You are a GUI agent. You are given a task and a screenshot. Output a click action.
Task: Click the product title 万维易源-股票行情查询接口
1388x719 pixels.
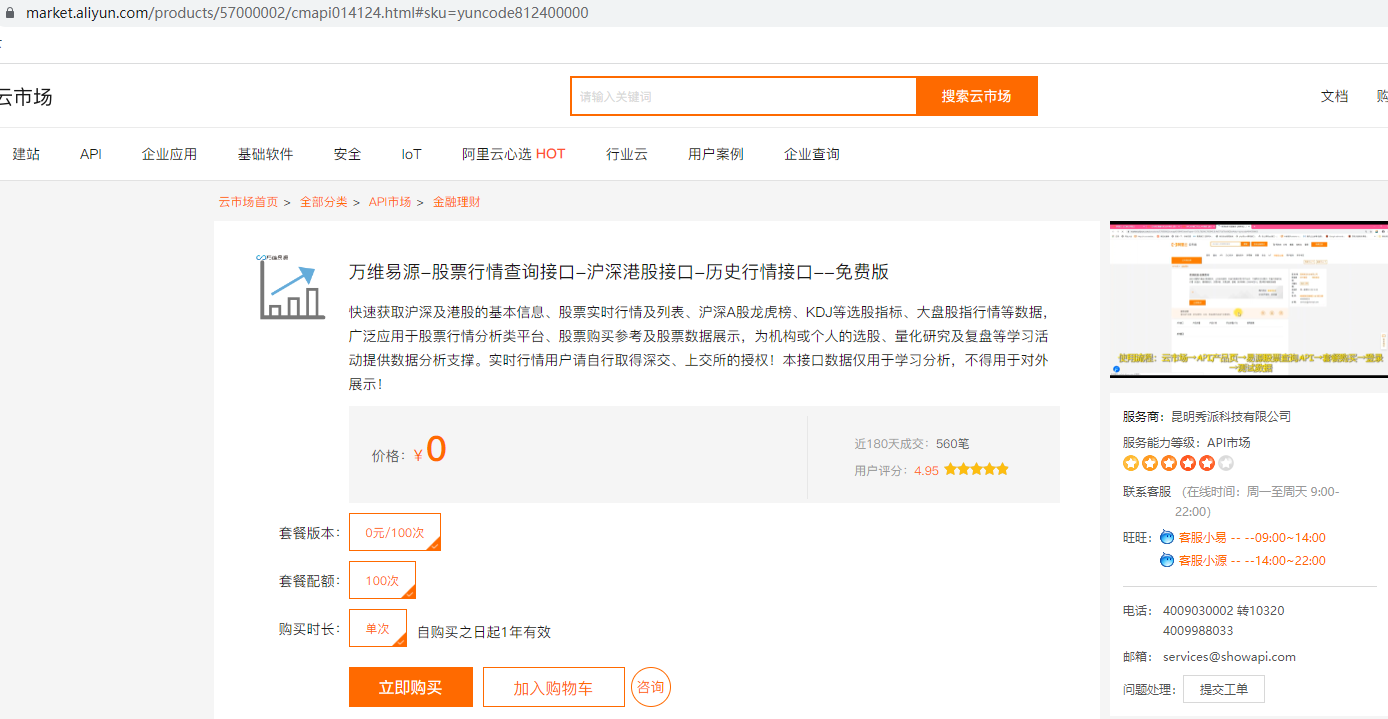pos(619,272)
